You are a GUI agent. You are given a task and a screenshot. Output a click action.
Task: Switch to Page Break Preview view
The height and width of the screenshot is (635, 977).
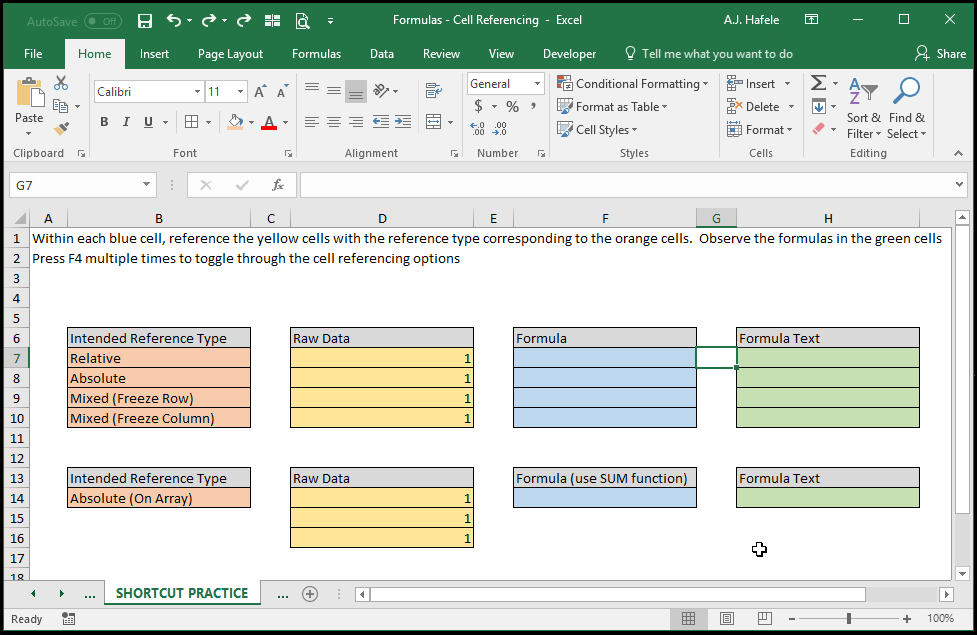[765, 618]
